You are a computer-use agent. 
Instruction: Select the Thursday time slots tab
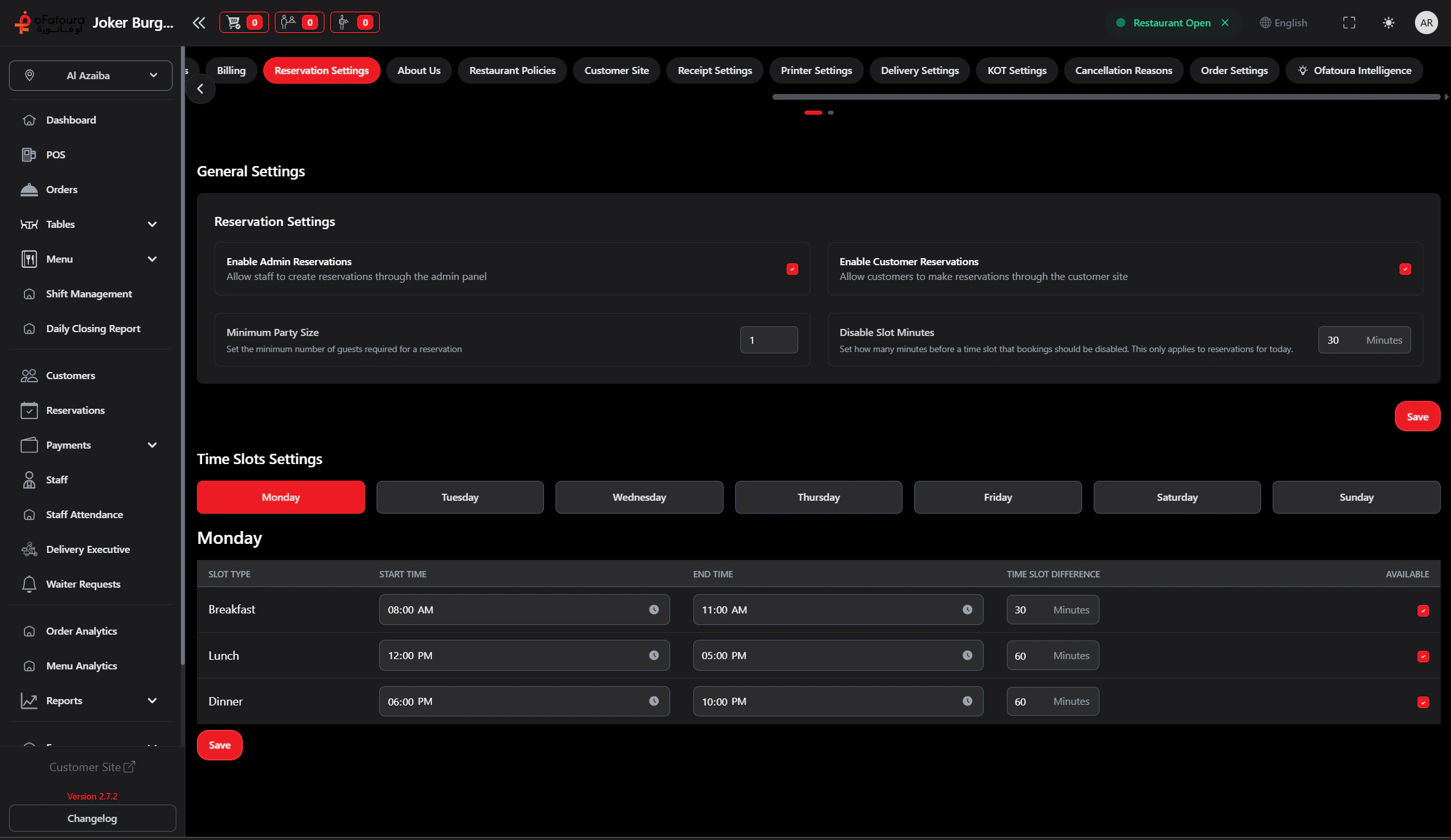[818, 497]
